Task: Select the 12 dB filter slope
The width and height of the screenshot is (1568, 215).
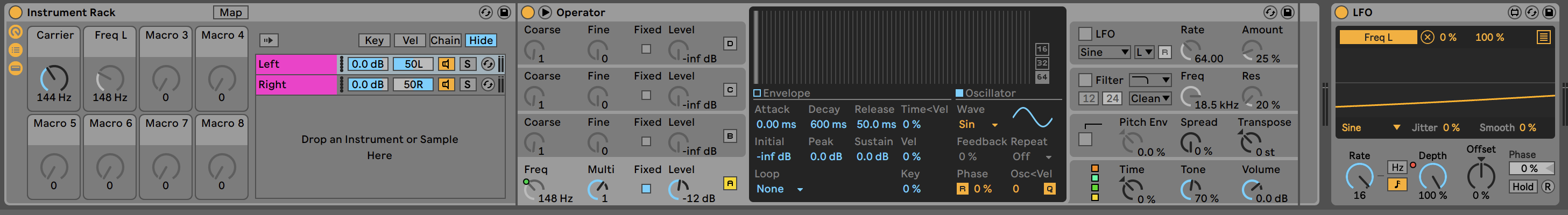Action: [x=1089, y=98]
